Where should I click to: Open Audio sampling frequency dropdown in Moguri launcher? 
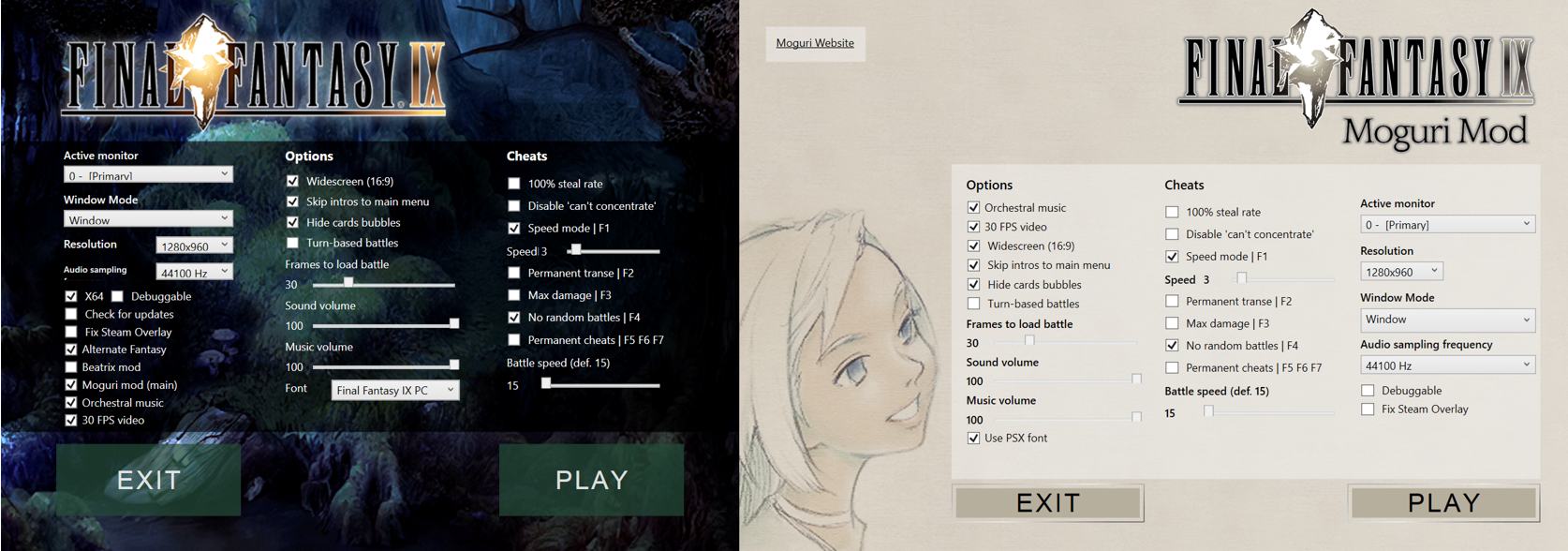(1447, 365)
